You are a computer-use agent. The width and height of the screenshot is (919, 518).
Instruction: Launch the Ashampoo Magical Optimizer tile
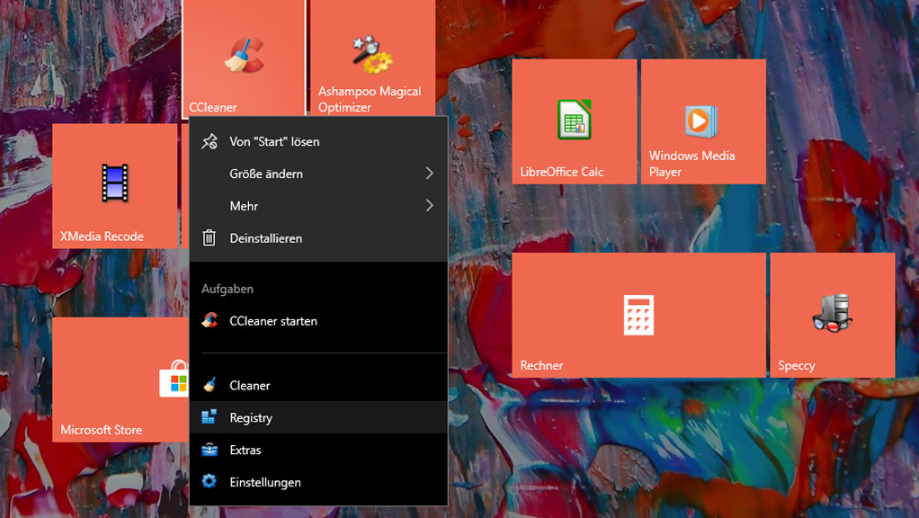[x=372, y=57]
